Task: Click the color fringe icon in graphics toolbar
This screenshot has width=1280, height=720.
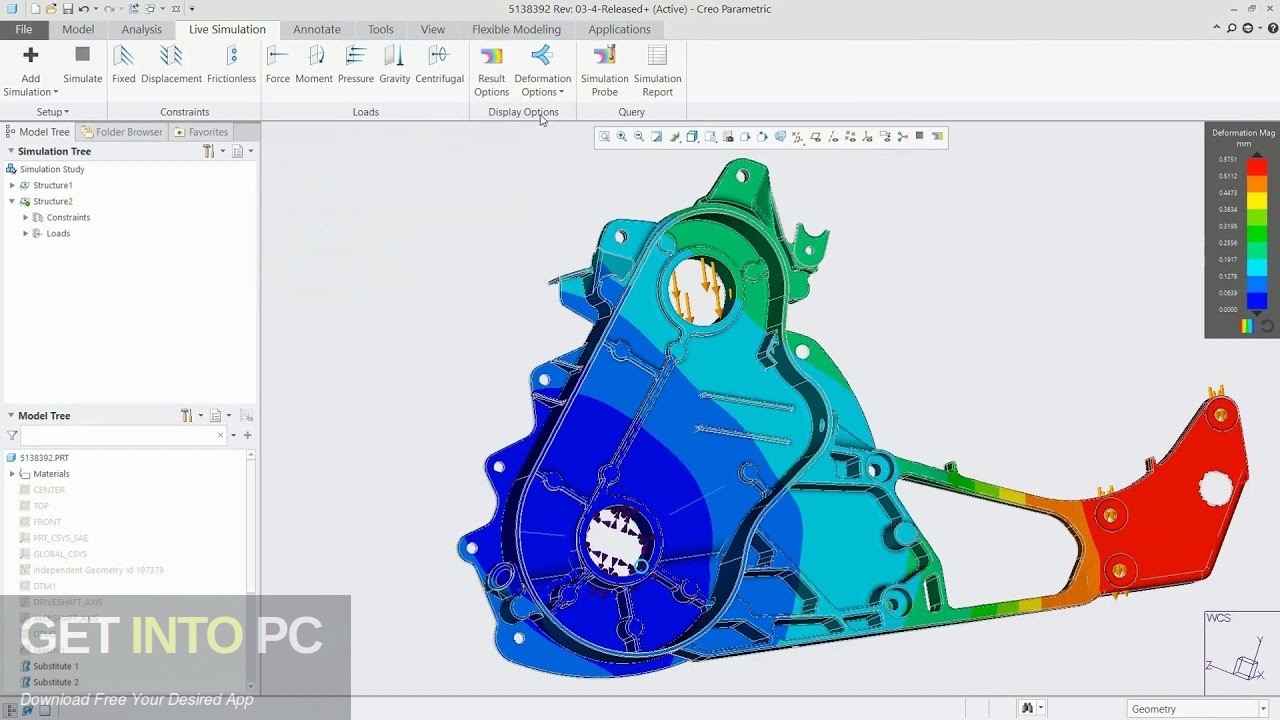Action: pyautogui.click(x=938, y=137)
